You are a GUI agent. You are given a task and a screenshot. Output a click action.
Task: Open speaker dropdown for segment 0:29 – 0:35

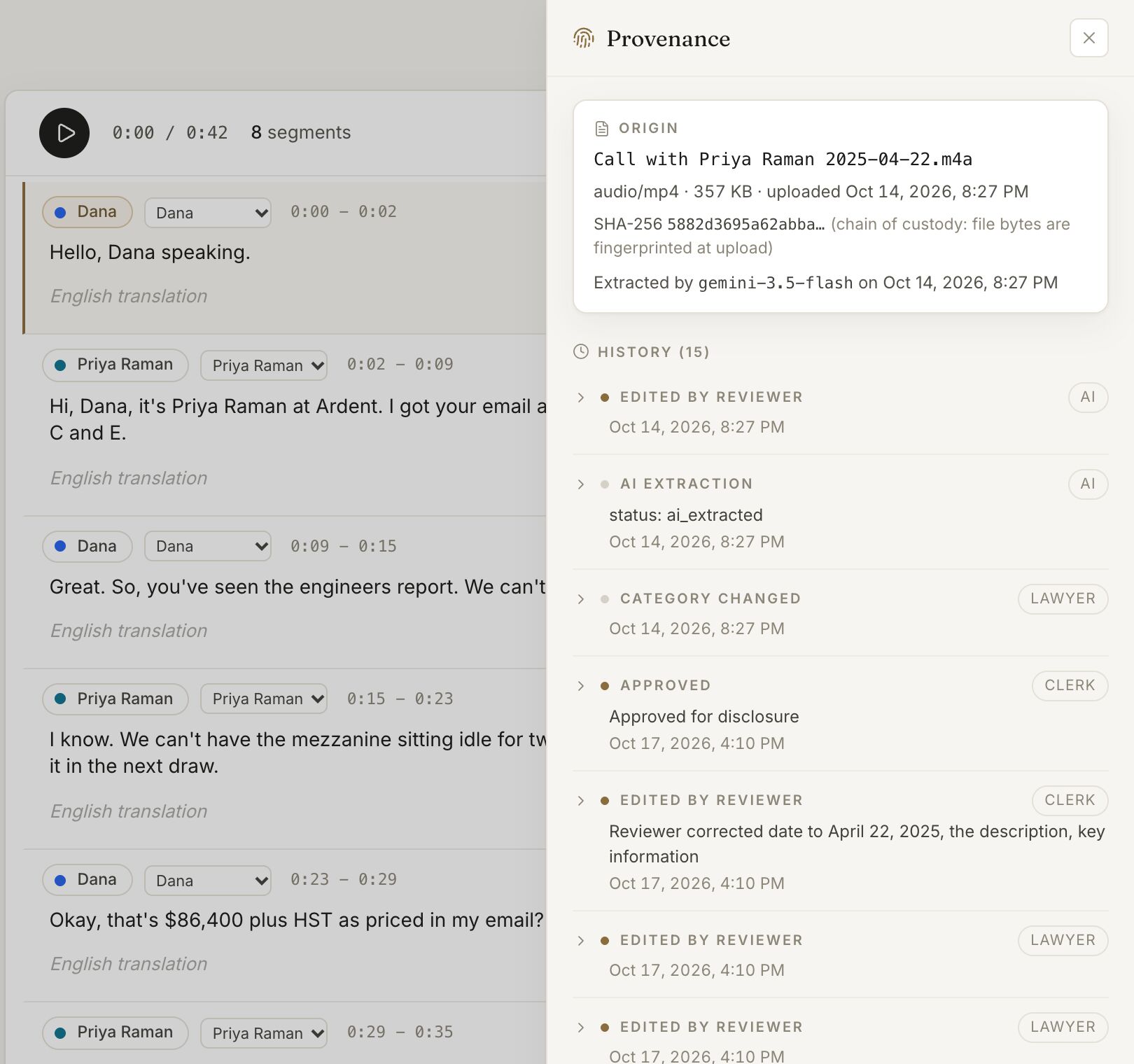264,1033
